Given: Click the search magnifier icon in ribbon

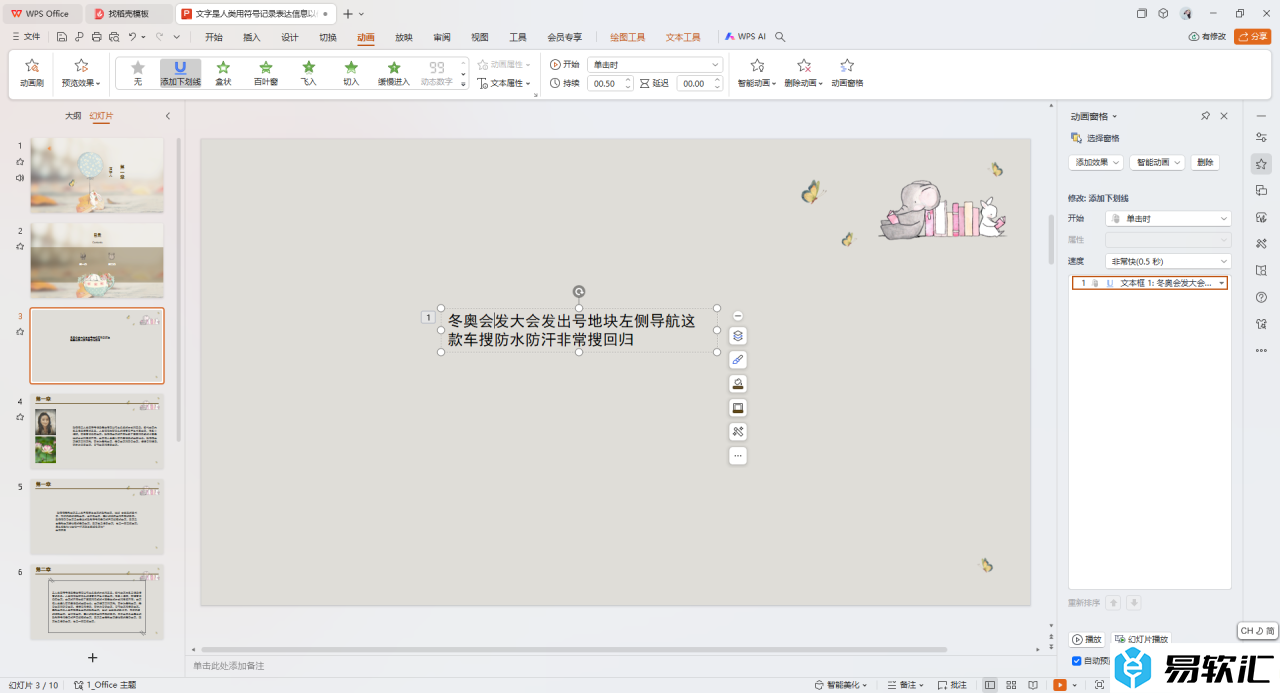Looking at the screenshot, I should pos(781,37).
